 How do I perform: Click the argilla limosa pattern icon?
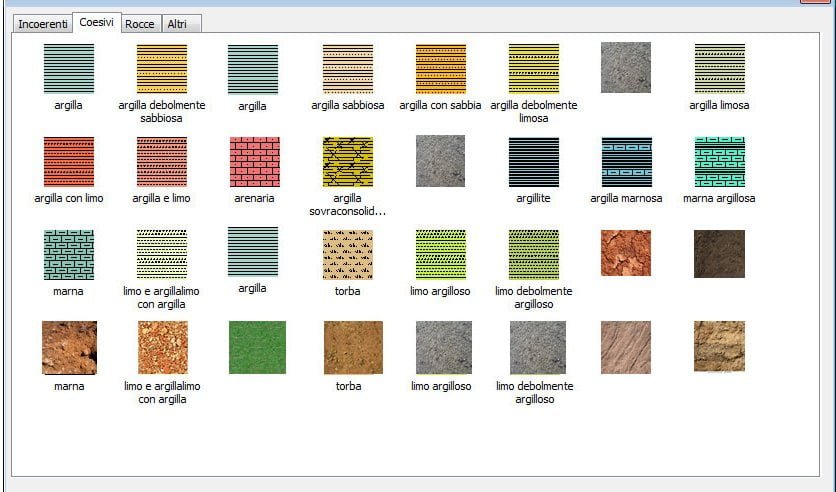(x=719, y=69)
